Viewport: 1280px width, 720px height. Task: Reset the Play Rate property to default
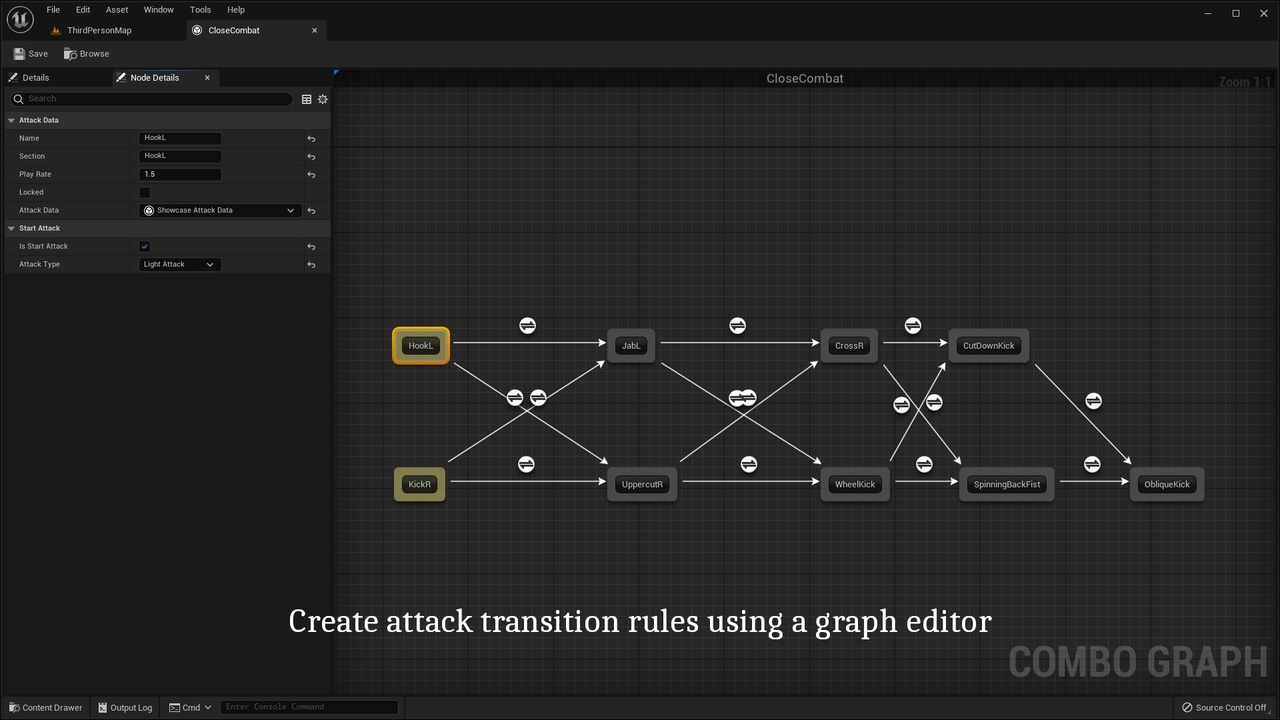pyautogui.click(x=311, y=175)
